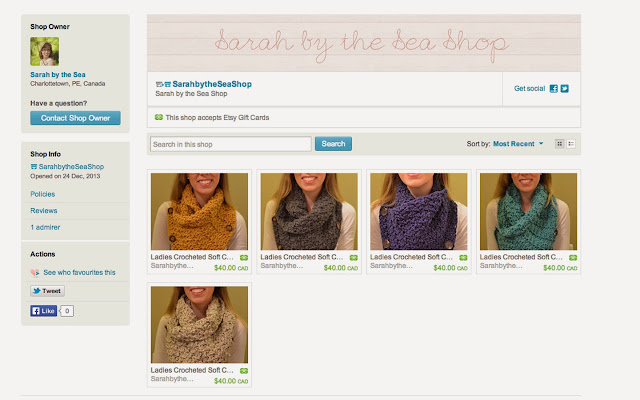Click the Get social link
This screenshot has height=400, width=640.
[529, 89]
